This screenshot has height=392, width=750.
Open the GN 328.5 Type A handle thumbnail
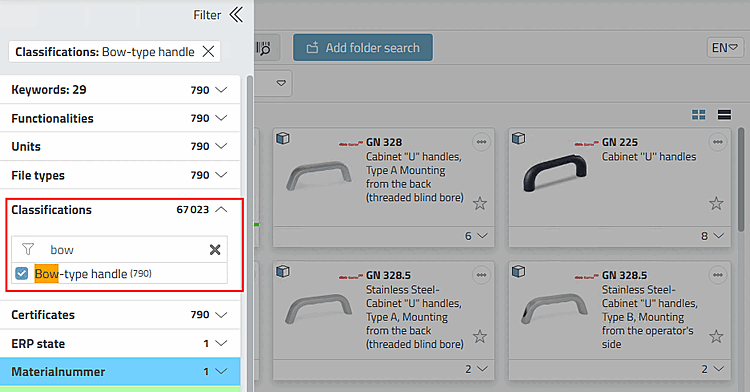[x=318, y=309]
